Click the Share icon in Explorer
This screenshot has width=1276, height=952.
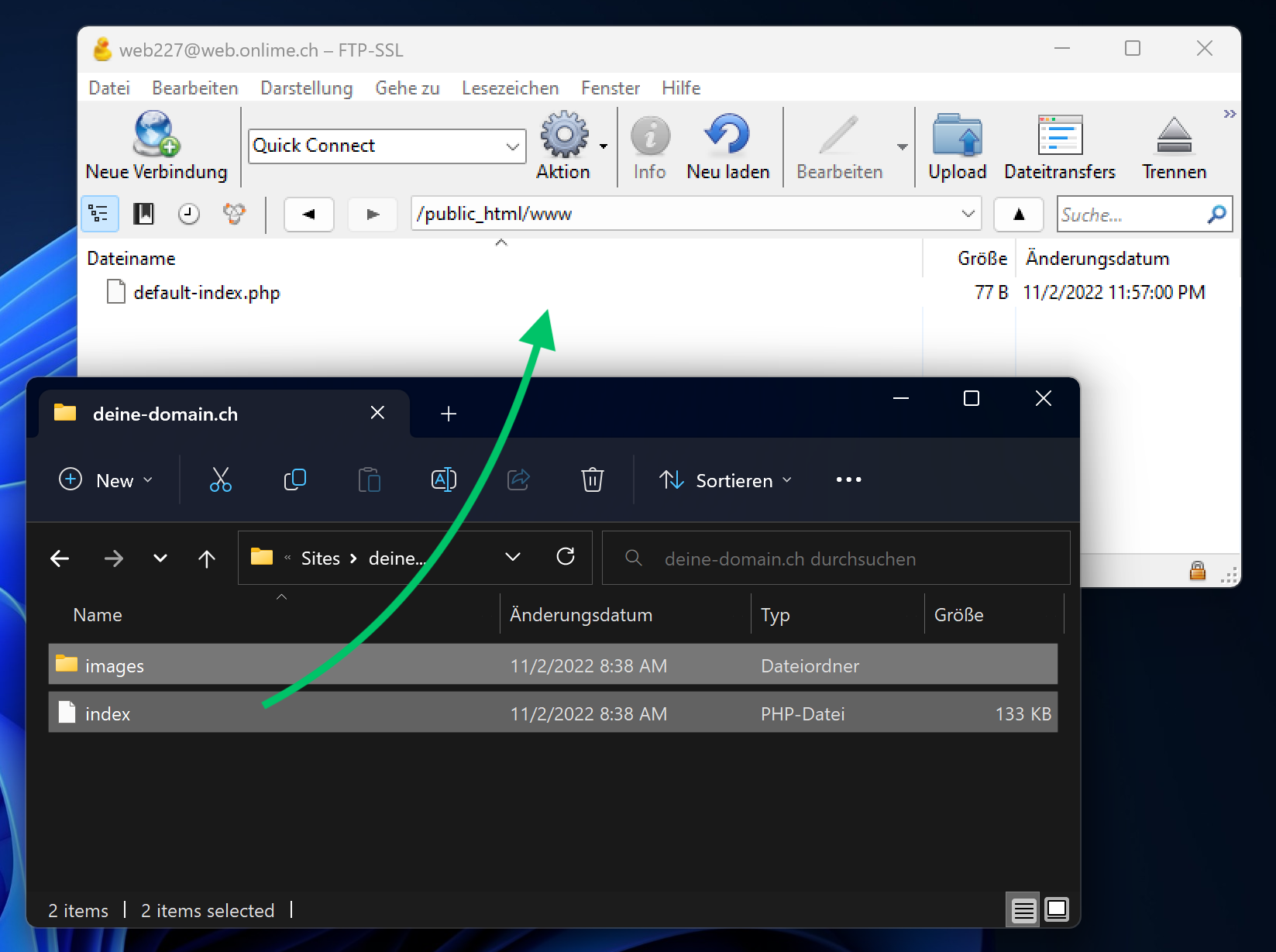coord(518,480)
